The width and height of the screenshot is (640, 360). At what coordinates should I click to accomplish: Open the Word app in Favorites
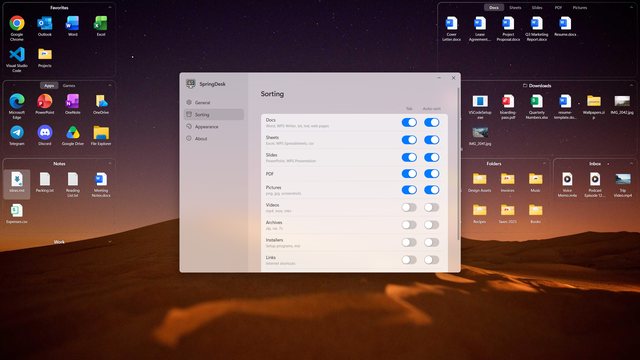pyautogui.click(x=73, y=26)
